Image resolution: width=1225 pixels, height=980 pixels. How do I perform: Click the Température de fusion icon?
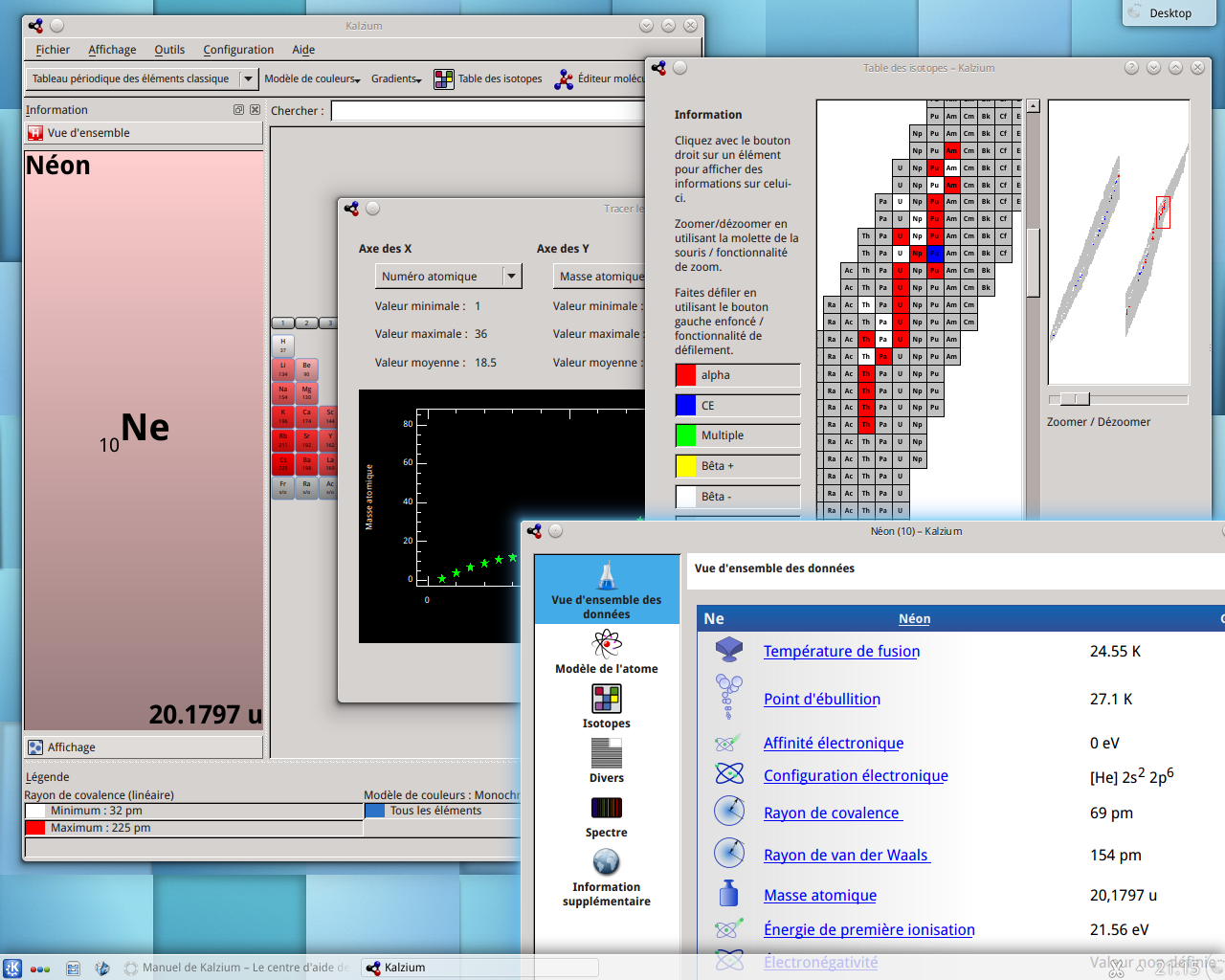[729, 651]
